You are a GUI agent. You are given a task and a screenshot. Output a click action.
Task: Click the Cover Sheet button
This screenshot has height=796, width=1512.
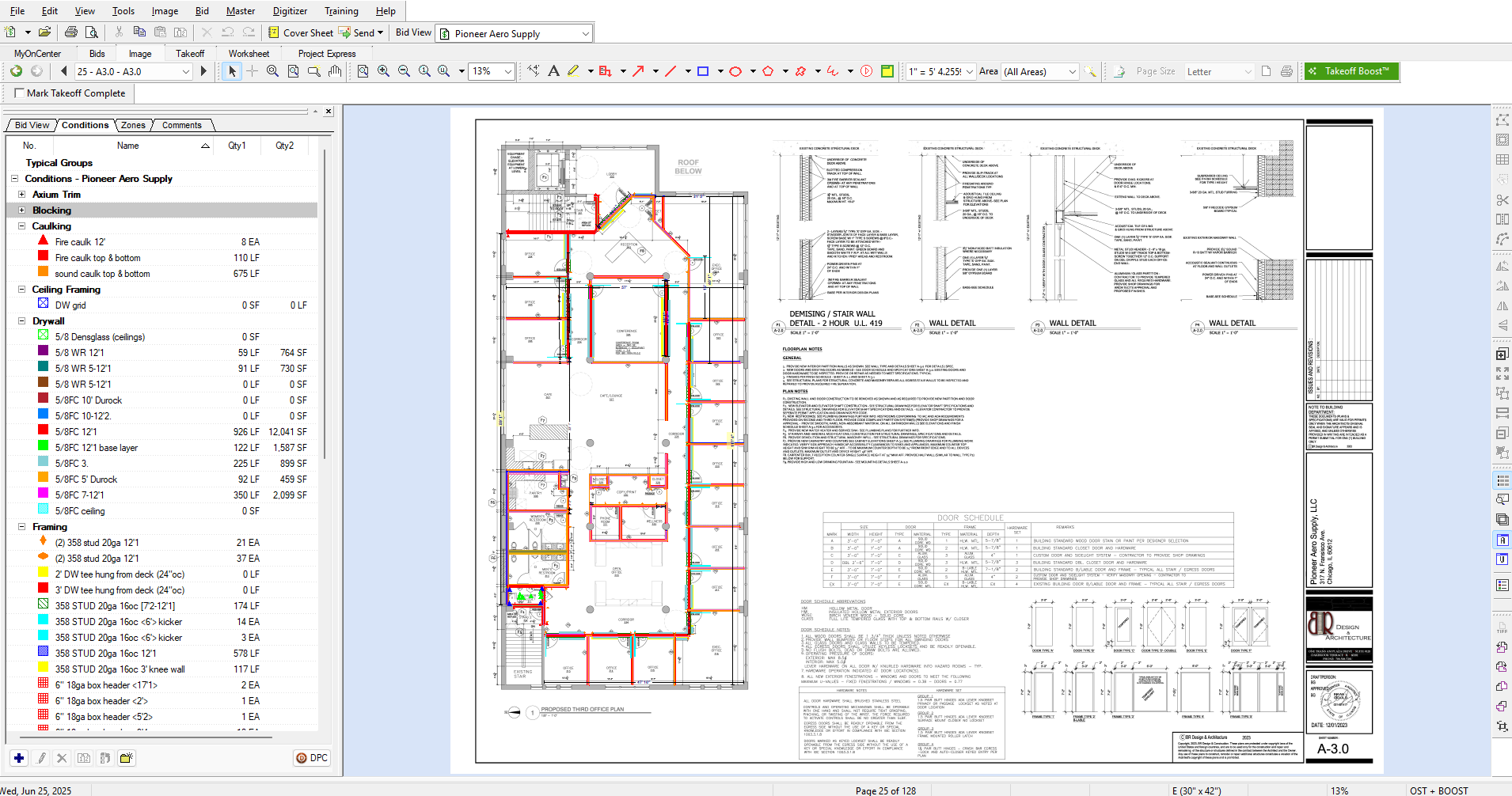click(300, 32)
